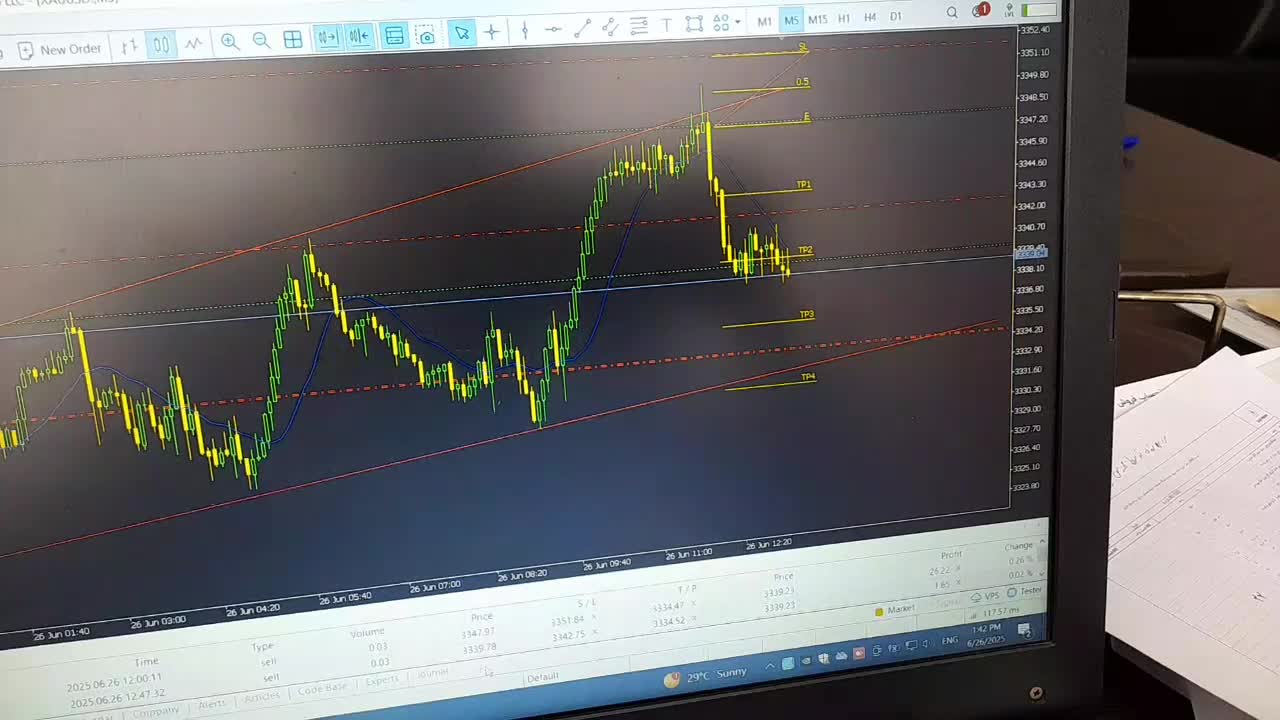
Task: Select the Fibonacci retracement tool
Action: pyautogui.click(x=638, y=26)
